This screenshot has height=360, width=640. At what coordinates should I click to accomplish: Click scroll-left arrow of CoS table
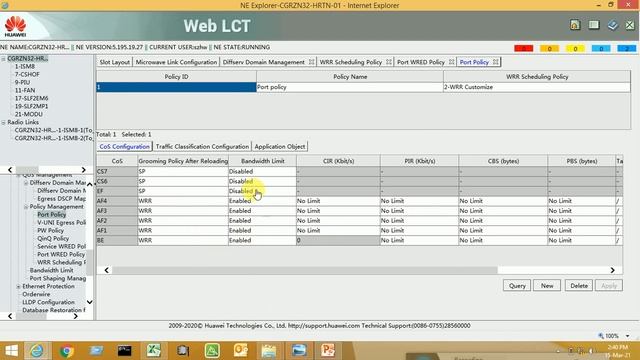pyautogui.click(x=107, y=270)
